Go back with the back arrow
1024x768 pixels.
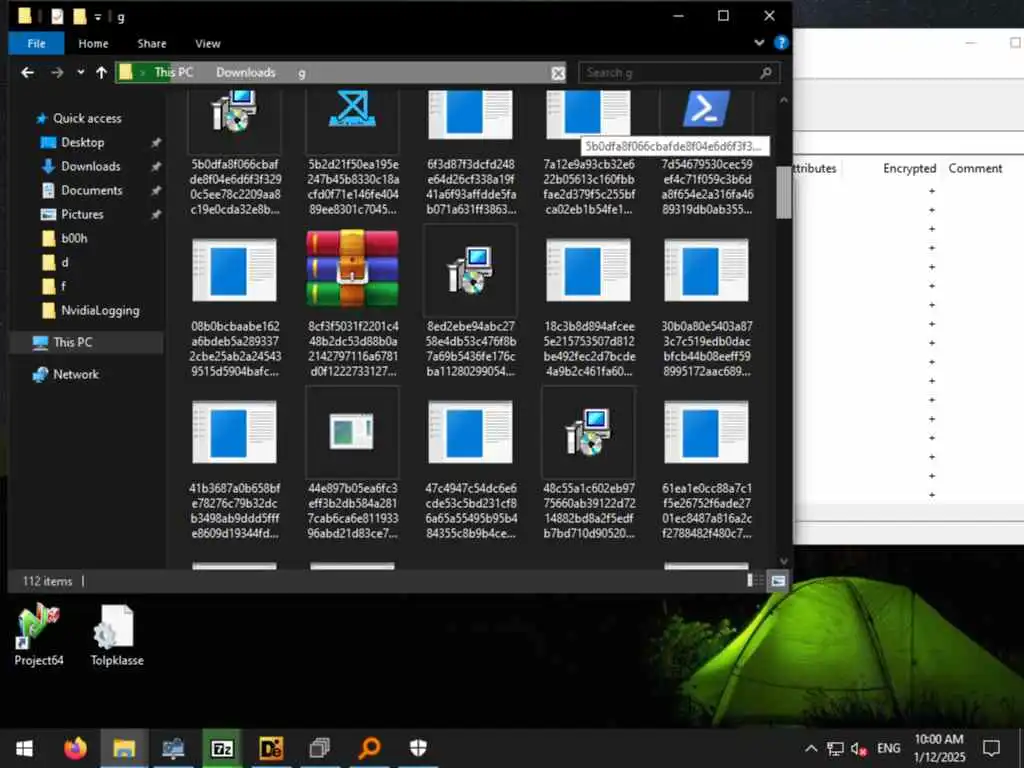click(x=27, y=72)
